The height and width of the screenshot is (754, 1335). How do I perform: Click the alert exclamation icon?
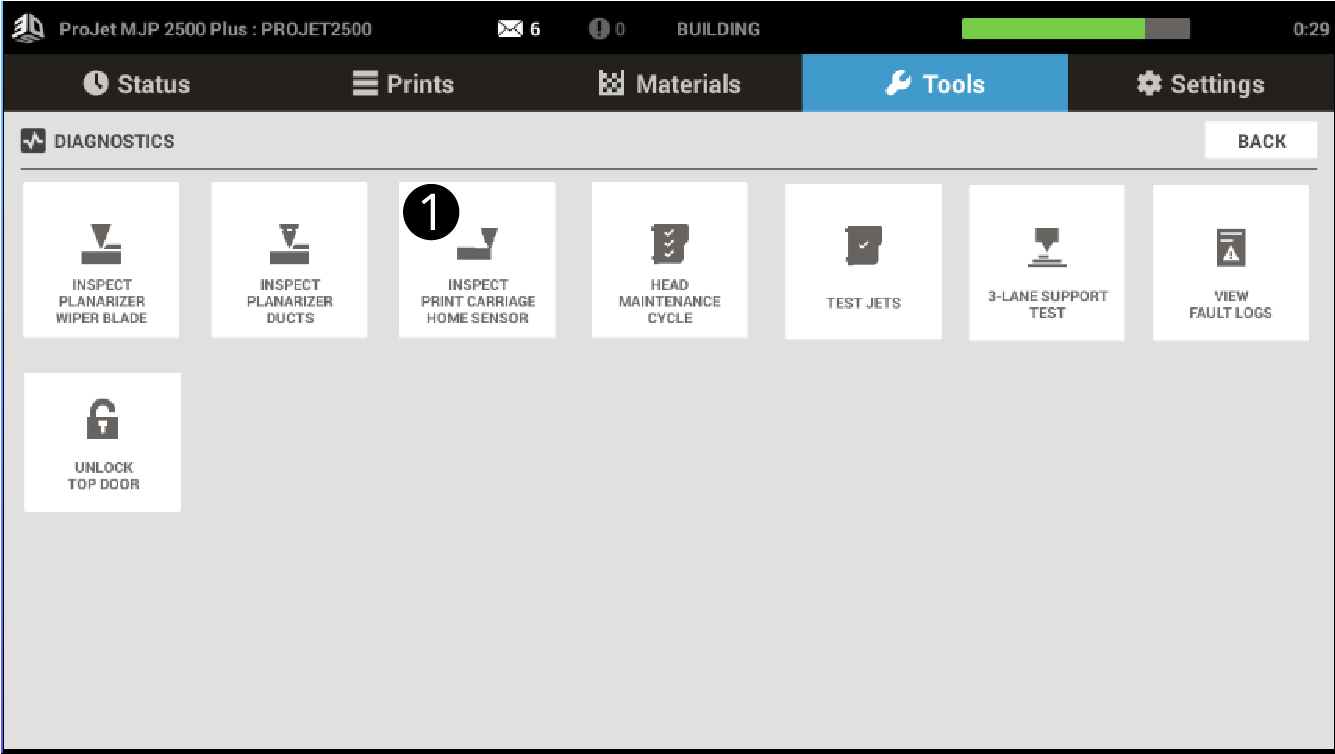point(599,29)
